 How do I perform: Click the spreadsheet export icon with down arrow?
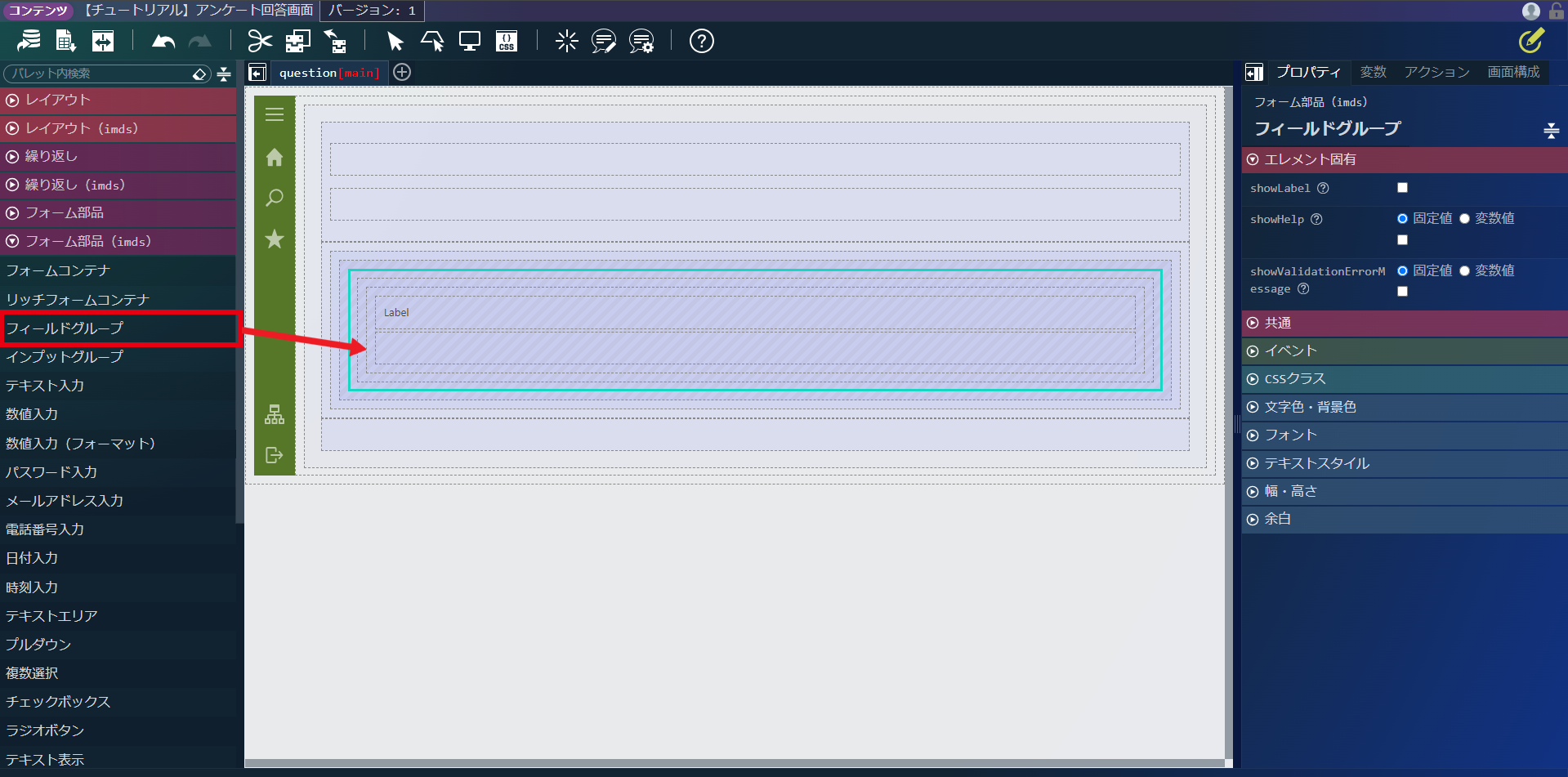[x=65, y=41]
